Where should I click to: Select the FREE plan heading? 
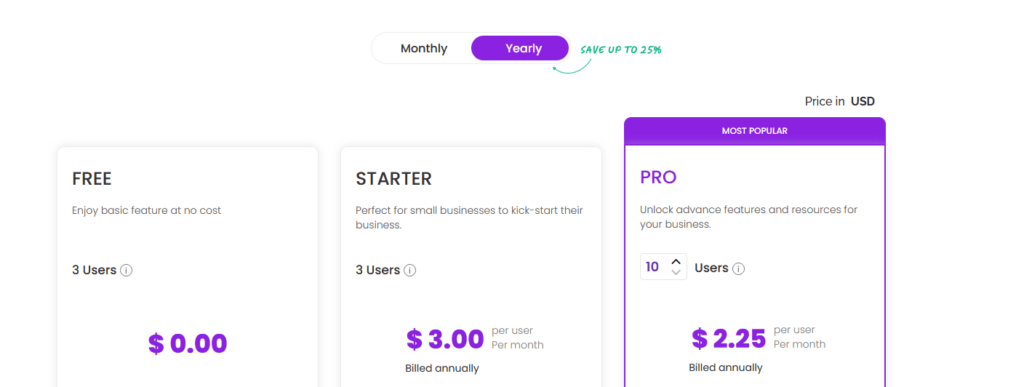point(92,179)
